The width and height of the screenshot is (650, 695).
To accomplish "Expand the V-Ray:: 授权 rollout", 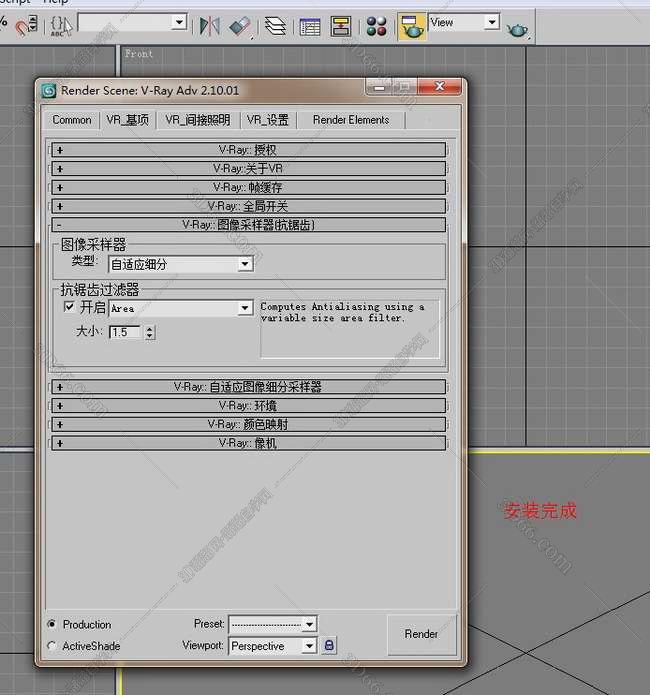I will point(248,150).
